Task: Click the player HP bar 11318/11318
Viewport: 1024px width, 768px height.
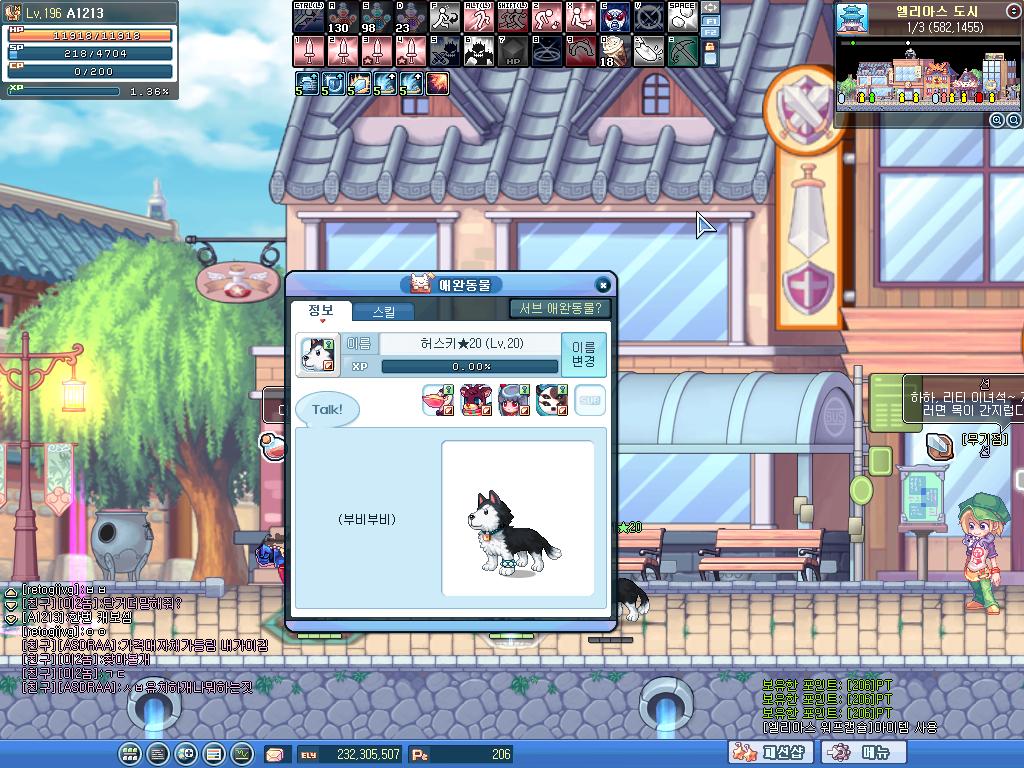Action: pos(90,35)
